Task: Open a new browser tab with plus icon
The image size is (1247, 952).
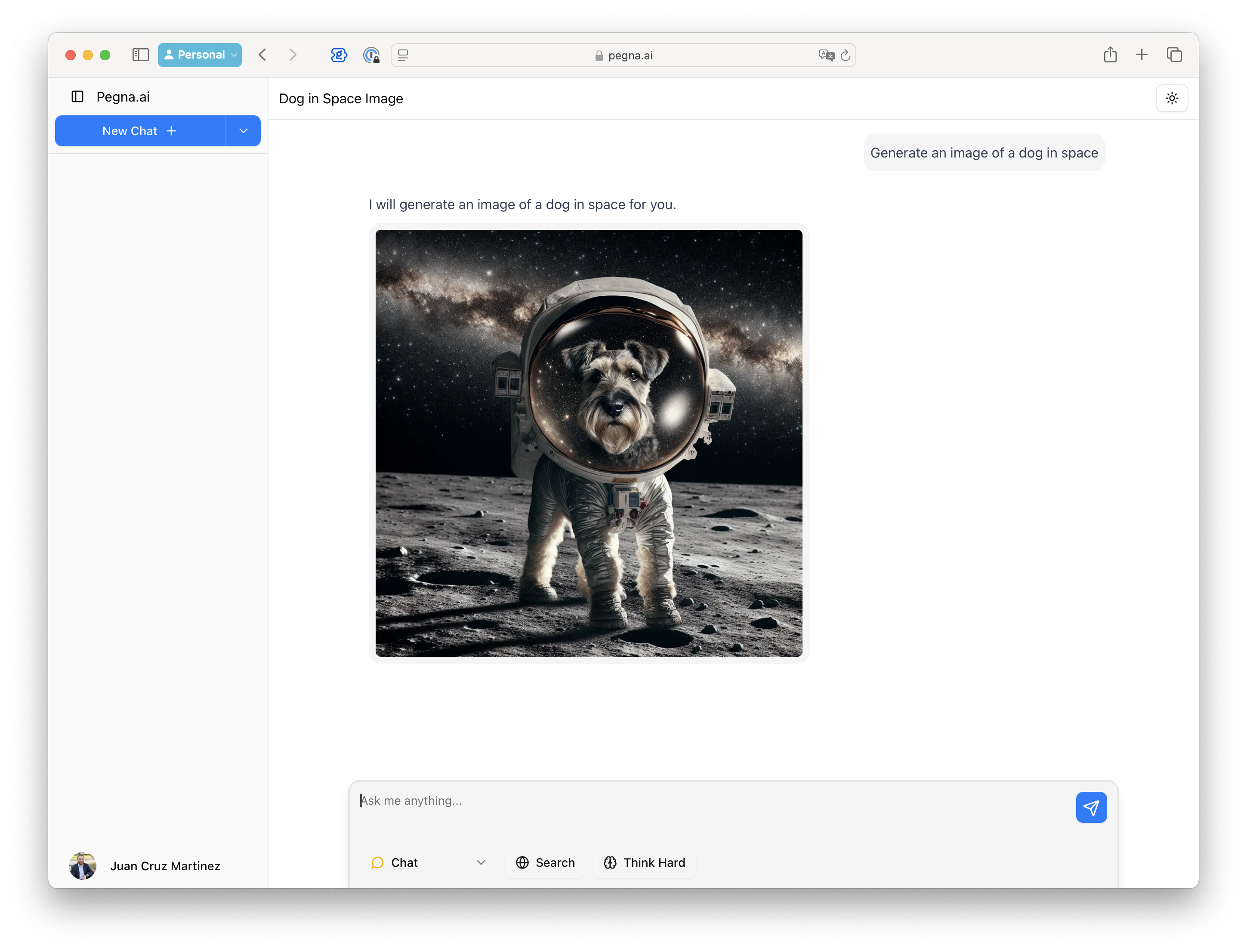Action: click(1142, 55)
